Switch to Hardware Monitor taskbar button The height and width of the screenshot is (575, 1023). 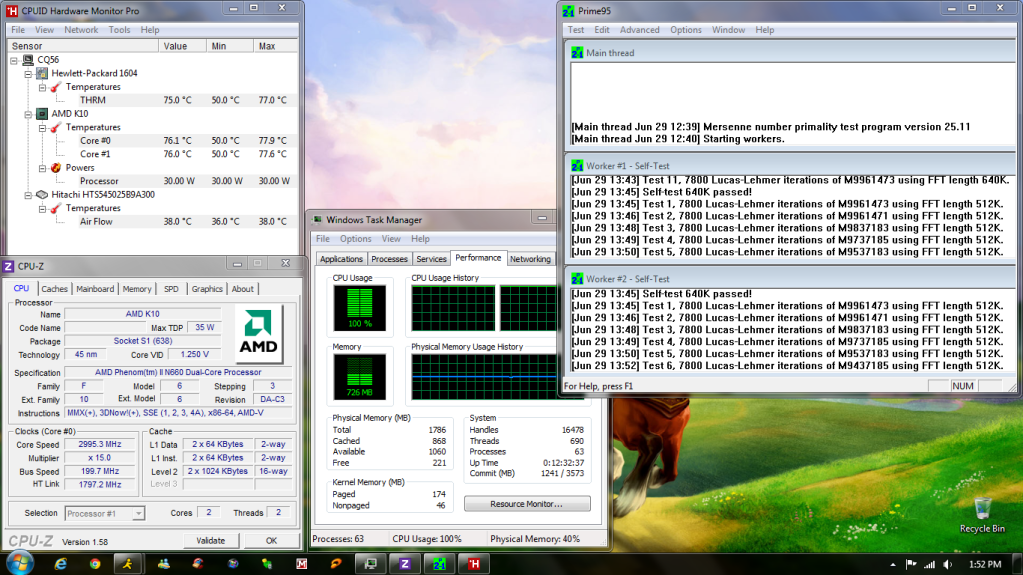tap(474, 564)
